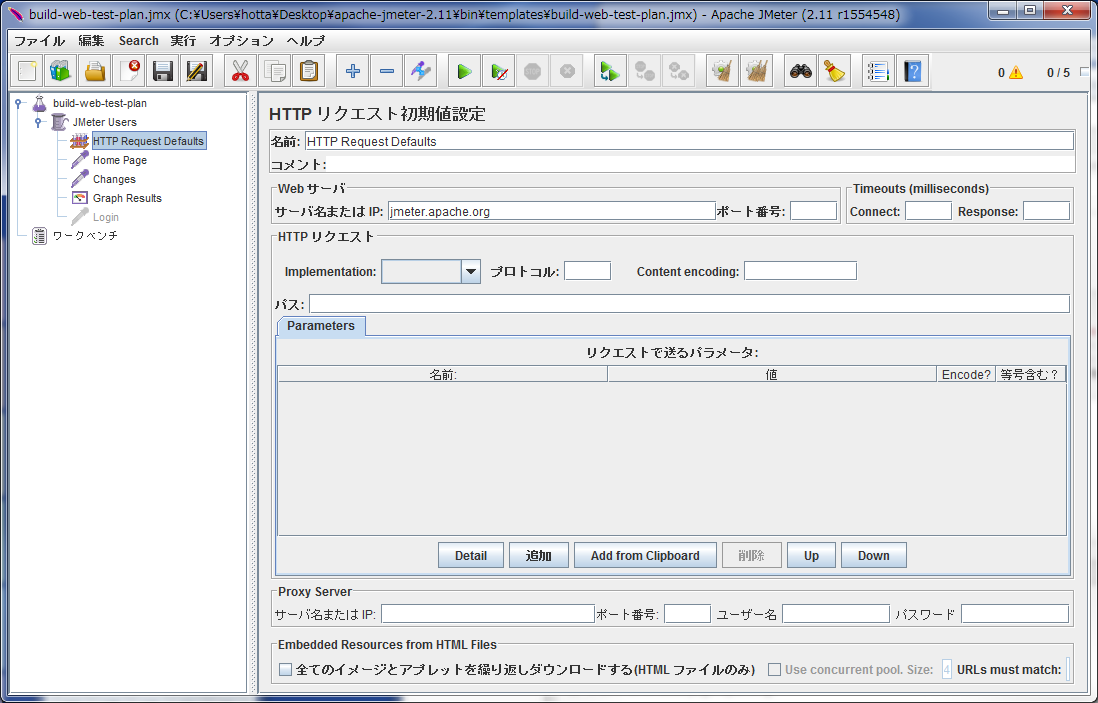Open the Function helper list icon
Image resolution: width=1098 pixels, height=703 pixels.
point(878,71)
